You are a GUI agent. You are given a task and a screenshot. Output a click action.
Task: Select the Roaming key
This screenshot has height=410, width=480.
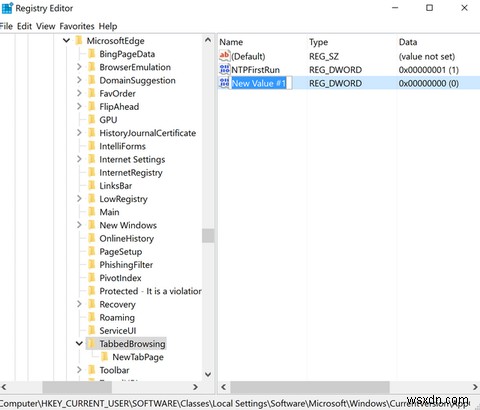tap(117, 317)
